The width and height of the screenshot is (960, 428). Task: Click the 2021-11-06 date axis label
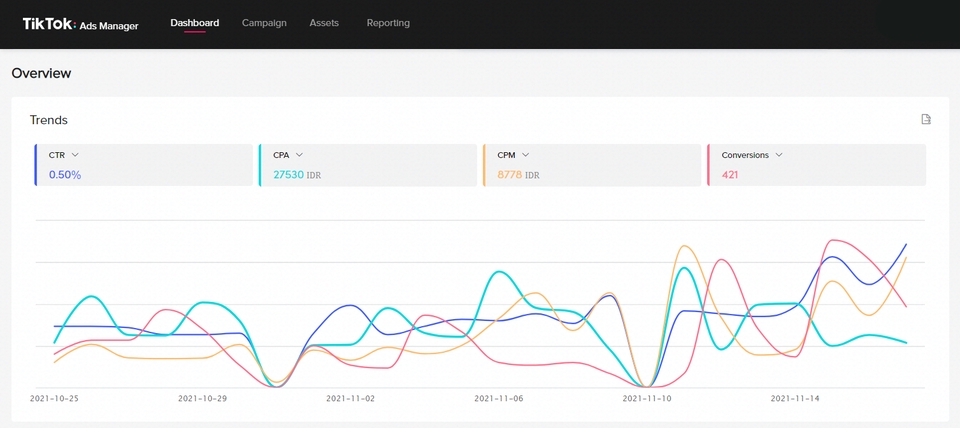[498, 399]
